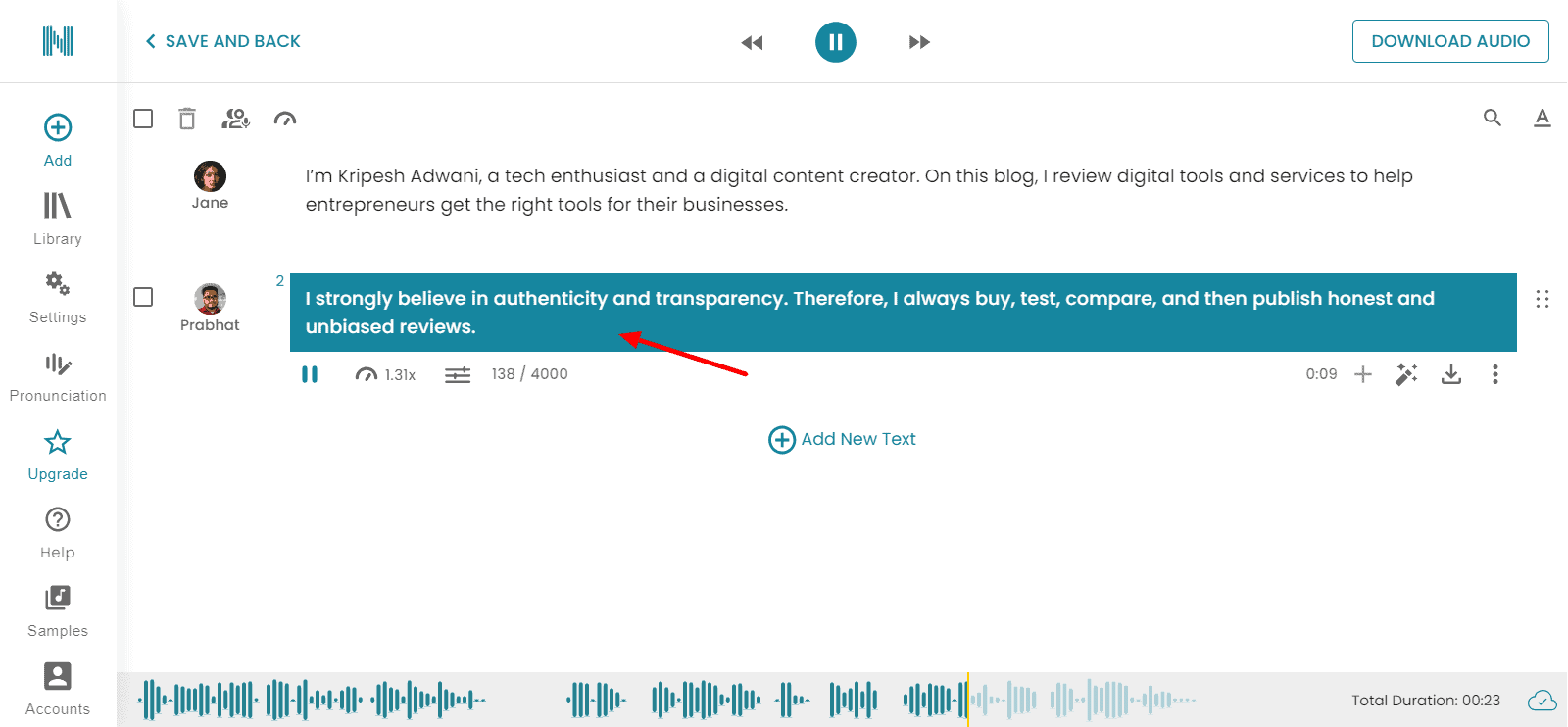
Task: Click the delete trash icon in toolbar
Action: [x=187, y=119]
